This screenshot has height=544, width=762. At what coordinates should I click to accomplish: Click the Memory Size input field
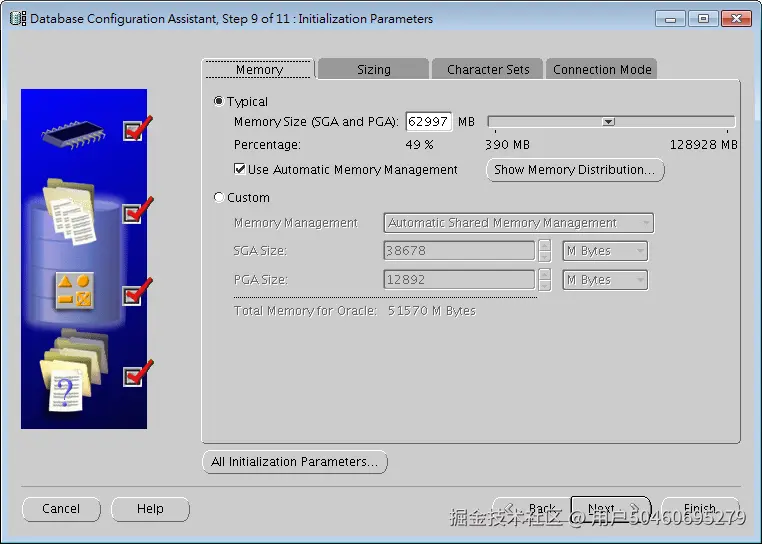[429, 122]
